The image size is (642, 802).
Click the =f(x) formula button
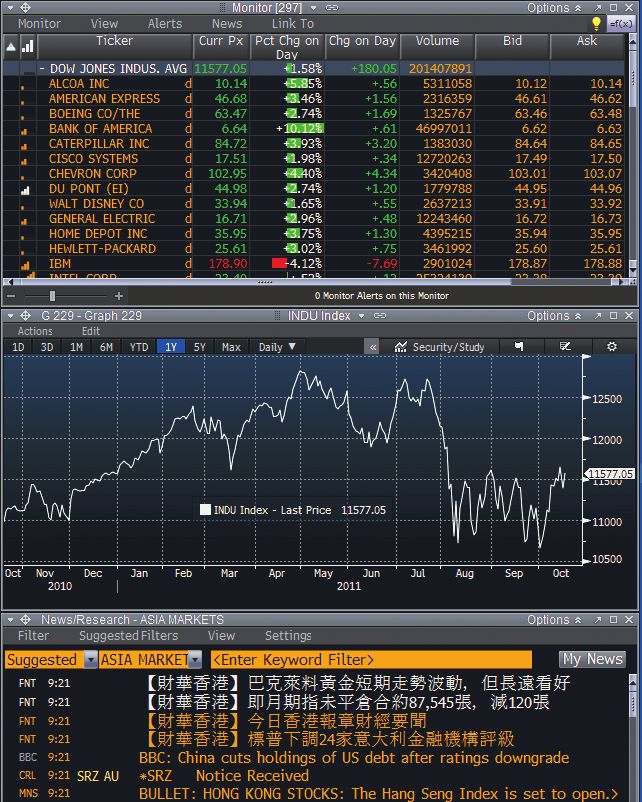point(621,24)
